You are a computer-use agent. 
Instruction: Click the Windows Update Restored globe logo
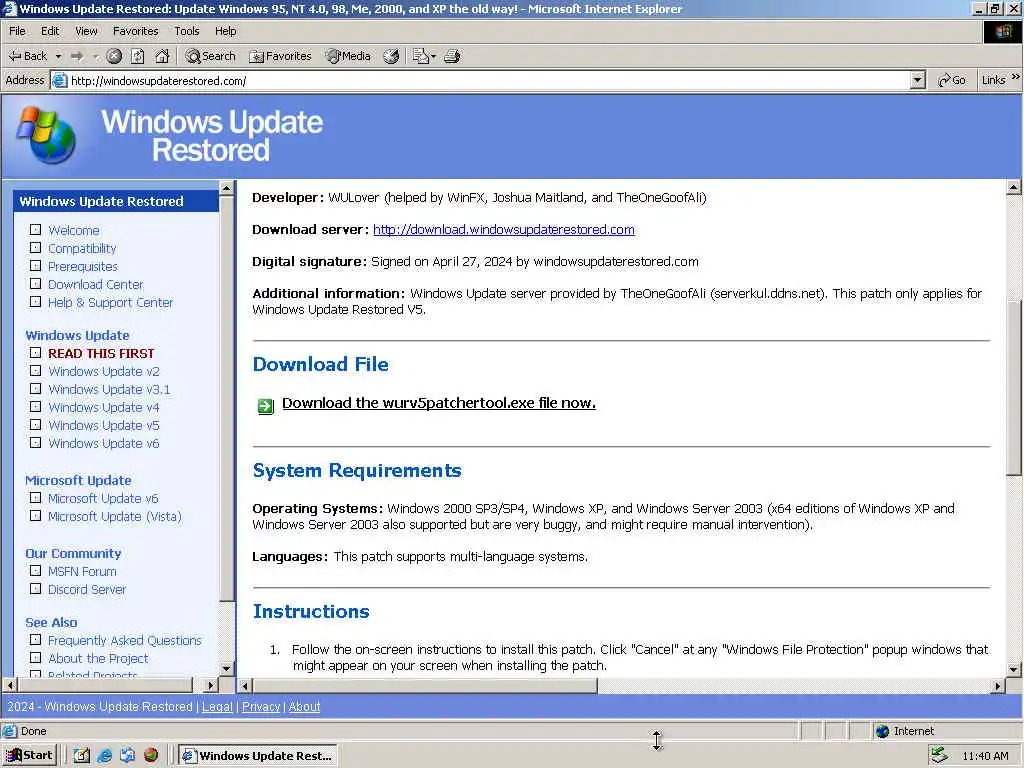[46, 135]
